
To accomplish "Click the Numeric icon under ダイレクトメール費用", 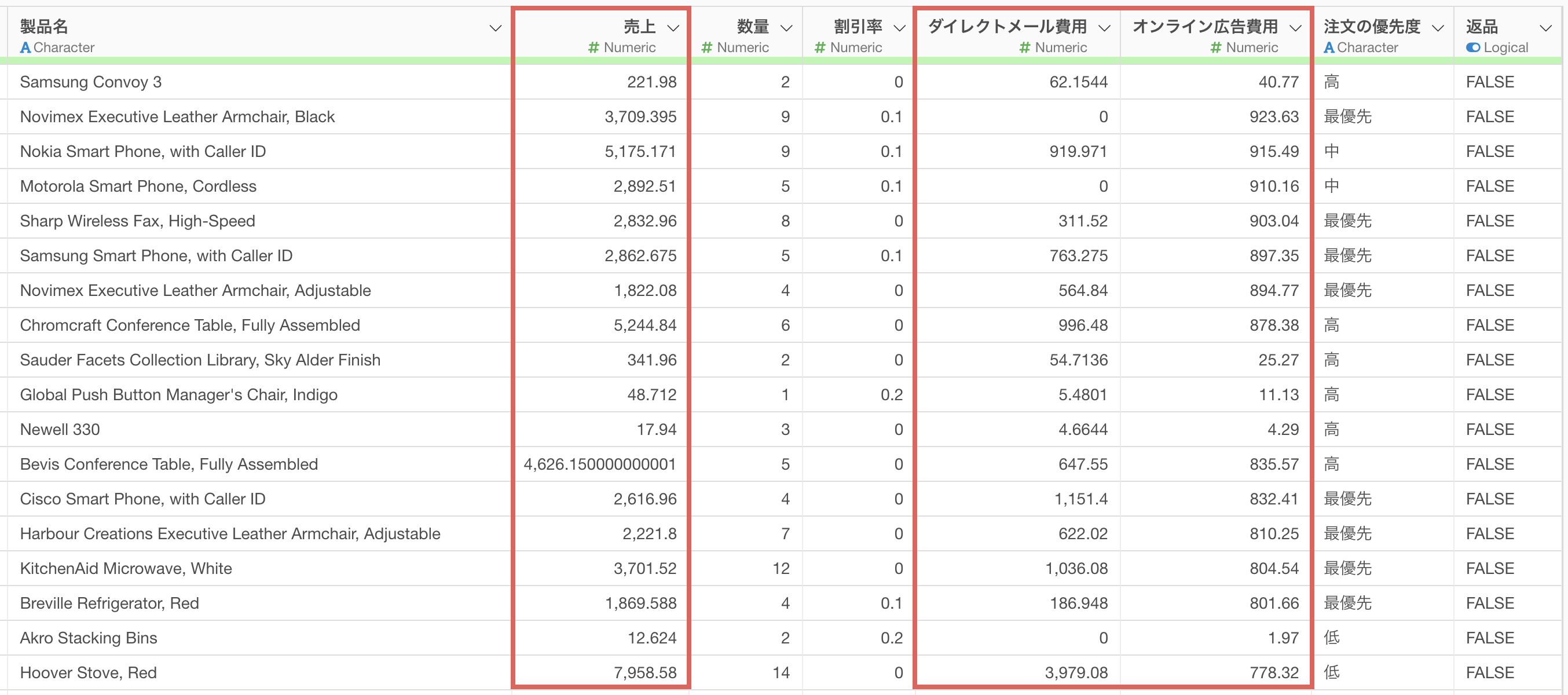I will 1025,47.
